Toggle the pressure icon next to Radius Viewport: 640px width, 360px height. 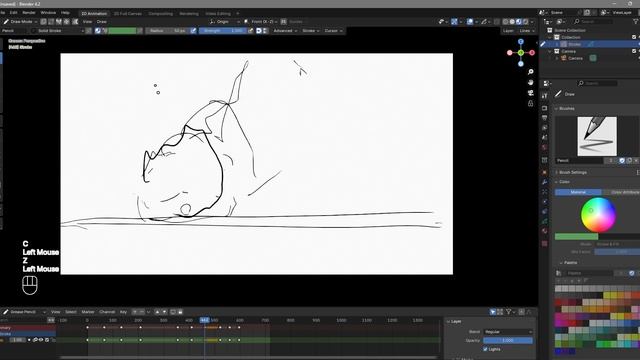click(x=193, y=31)
